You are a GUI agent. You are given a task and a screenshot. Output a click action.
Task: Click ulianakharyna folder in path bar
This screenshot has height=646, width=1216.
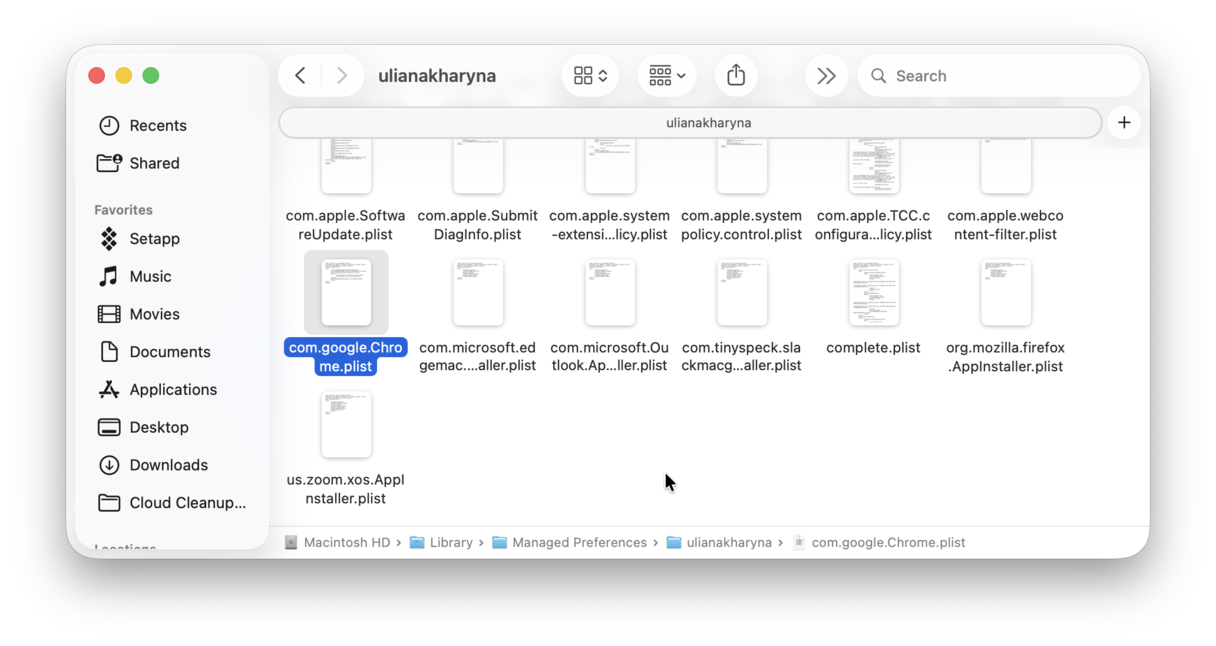719,543
